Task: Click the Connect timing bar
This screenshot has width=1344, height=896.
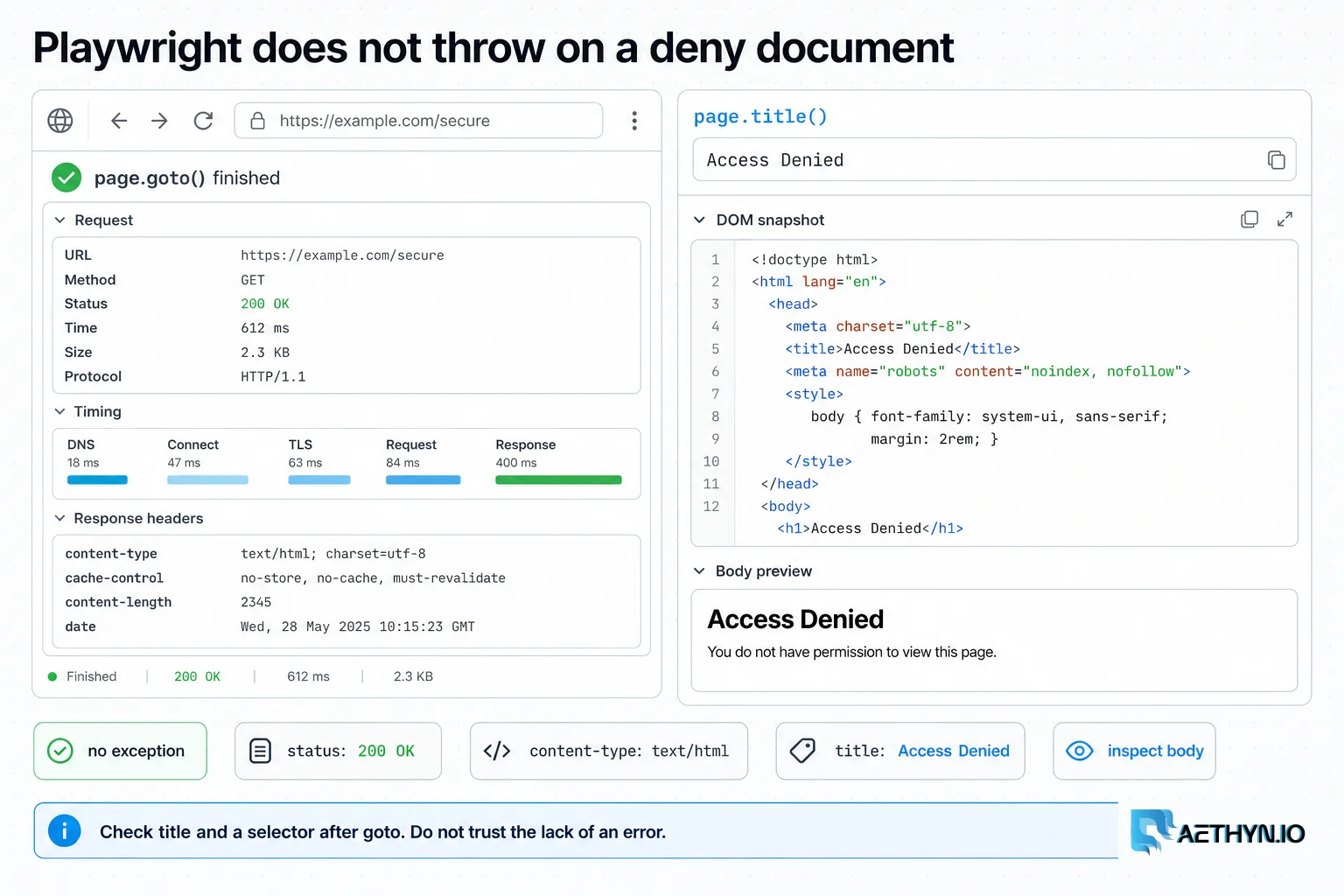Action: tap(207, 479)
